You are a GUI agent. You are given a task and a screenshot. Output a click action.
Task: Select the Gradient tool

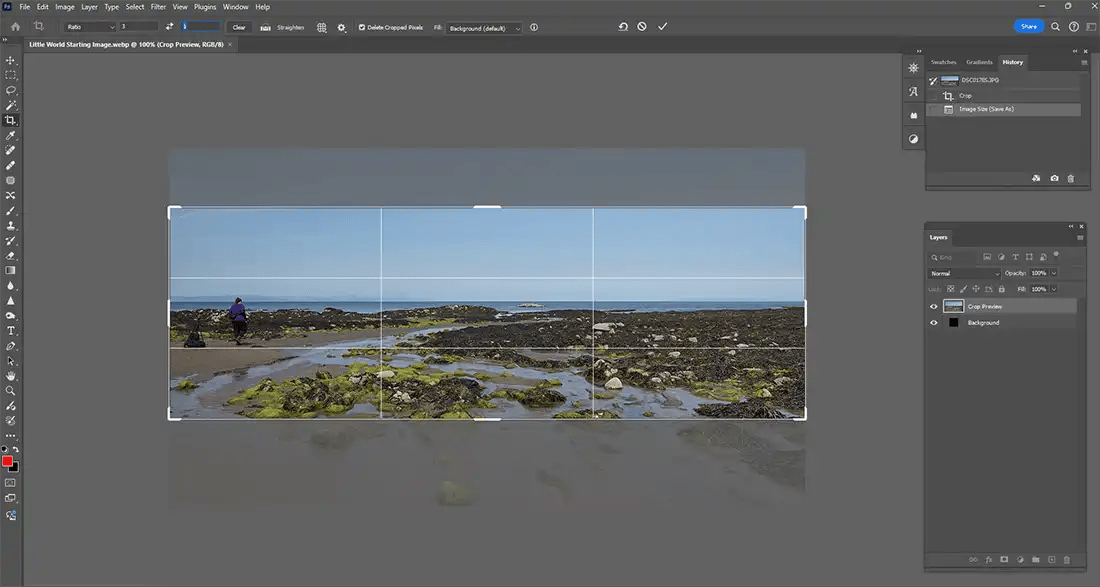pyautogui.click(x=11, y=271)
